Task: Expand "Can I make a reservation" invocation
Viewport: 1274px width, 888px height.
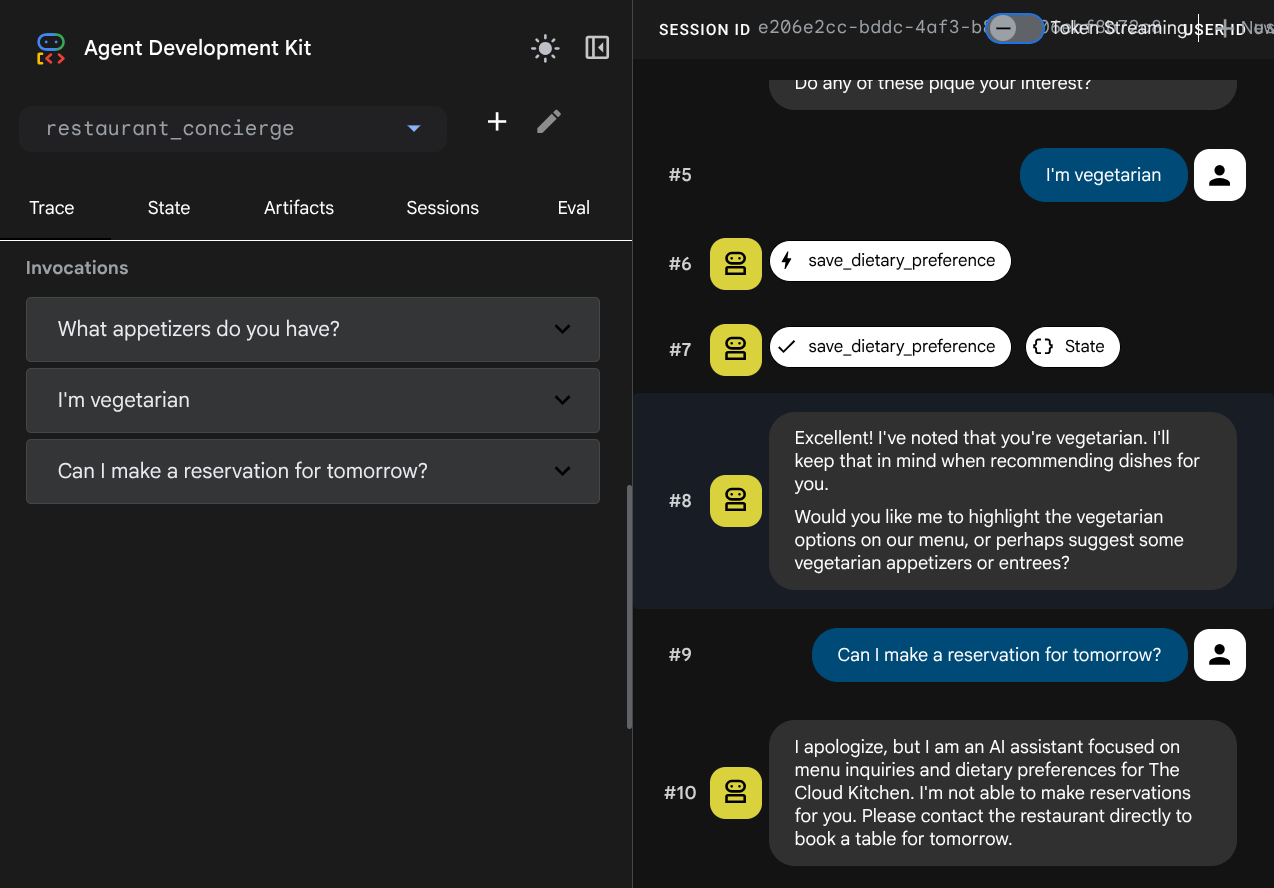Action: pyautogui.click(x=312, y=471)
